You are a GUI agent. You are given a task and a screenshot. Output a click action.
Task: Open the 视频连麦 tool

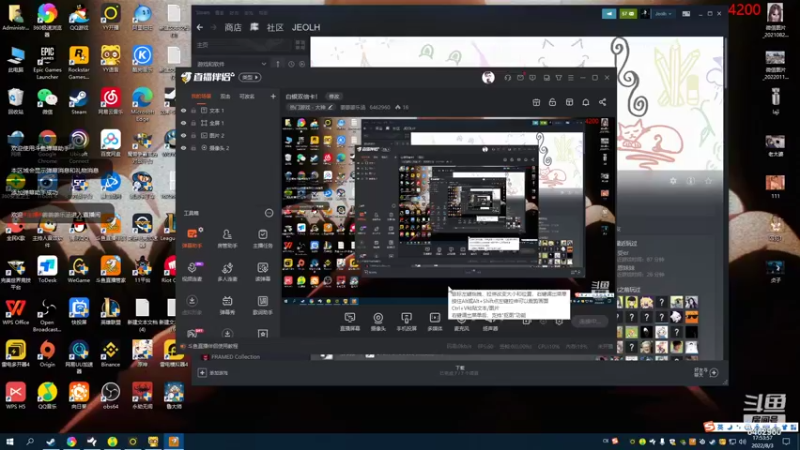point(192,271)
